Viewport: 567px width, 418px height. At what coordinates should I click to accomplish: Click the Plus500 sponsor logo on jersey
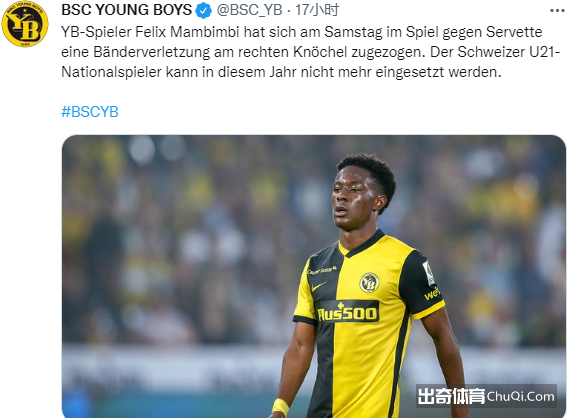tap(348, 312)
